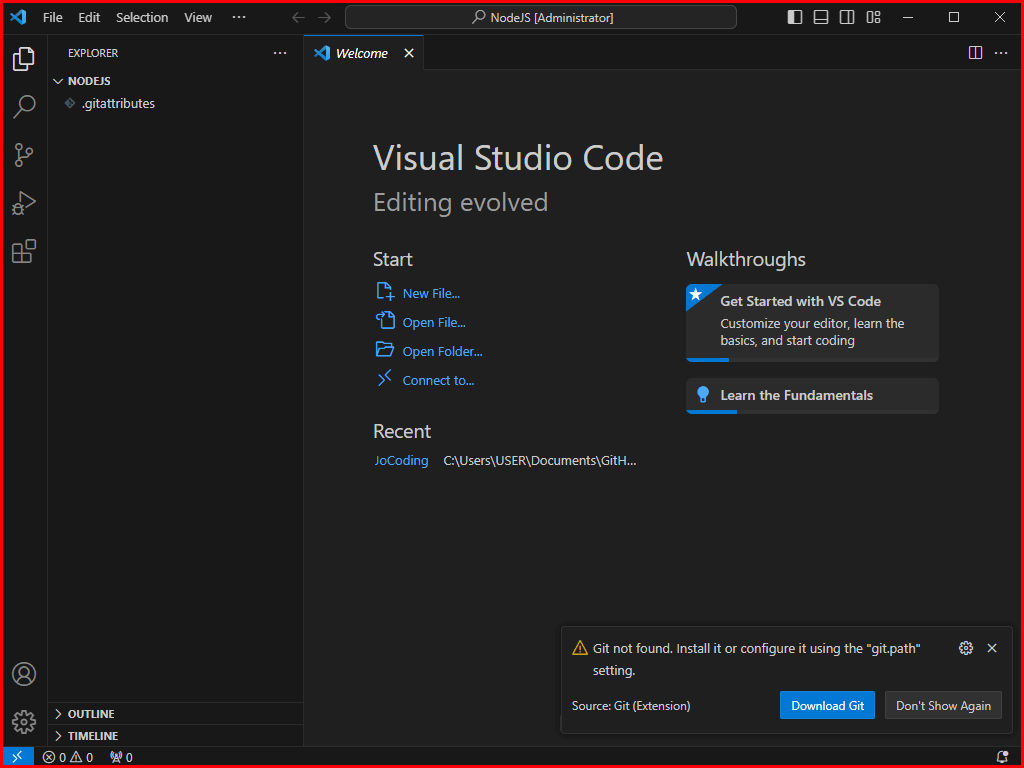This screenshot has width=1024, height=768.
Task: Toggle the primary side bar layout icon
Action: [x=795, y=17]
